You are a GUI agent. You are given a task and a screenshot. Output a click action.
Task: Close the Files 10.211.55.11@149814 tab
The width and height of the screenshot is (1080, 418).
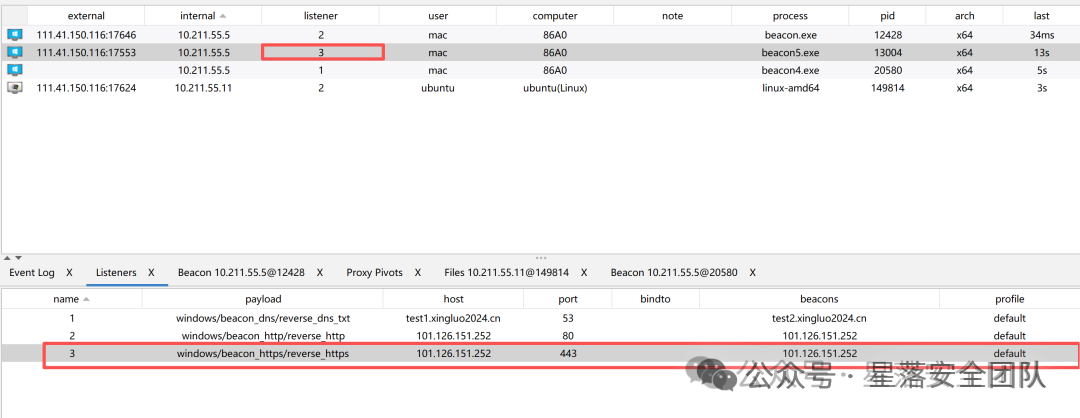click(x=583, y=273)
